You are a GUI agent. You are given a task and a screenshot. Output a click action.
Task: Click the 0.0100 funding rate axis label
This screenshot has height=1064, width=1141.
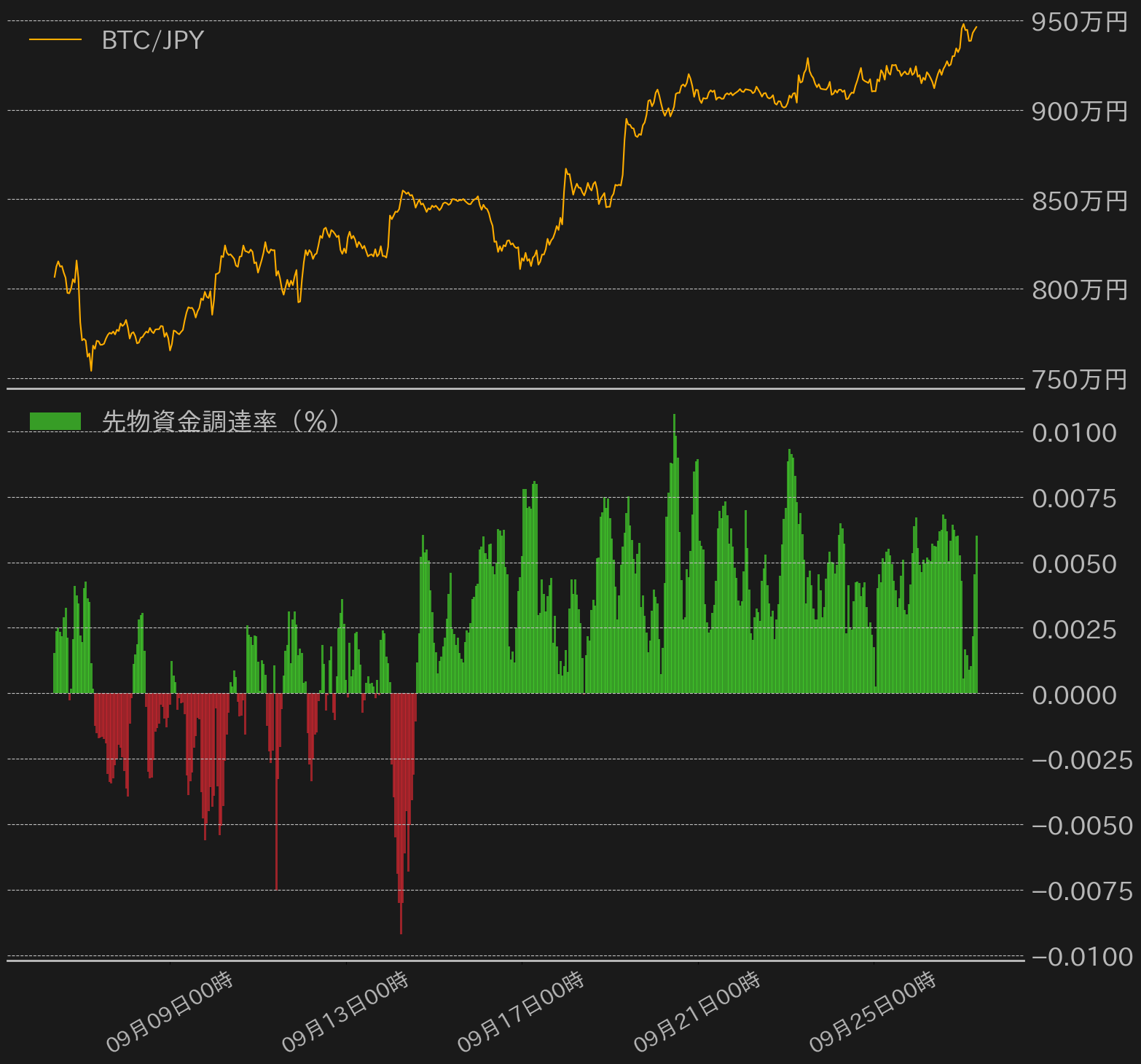(x=1075, y=433)
